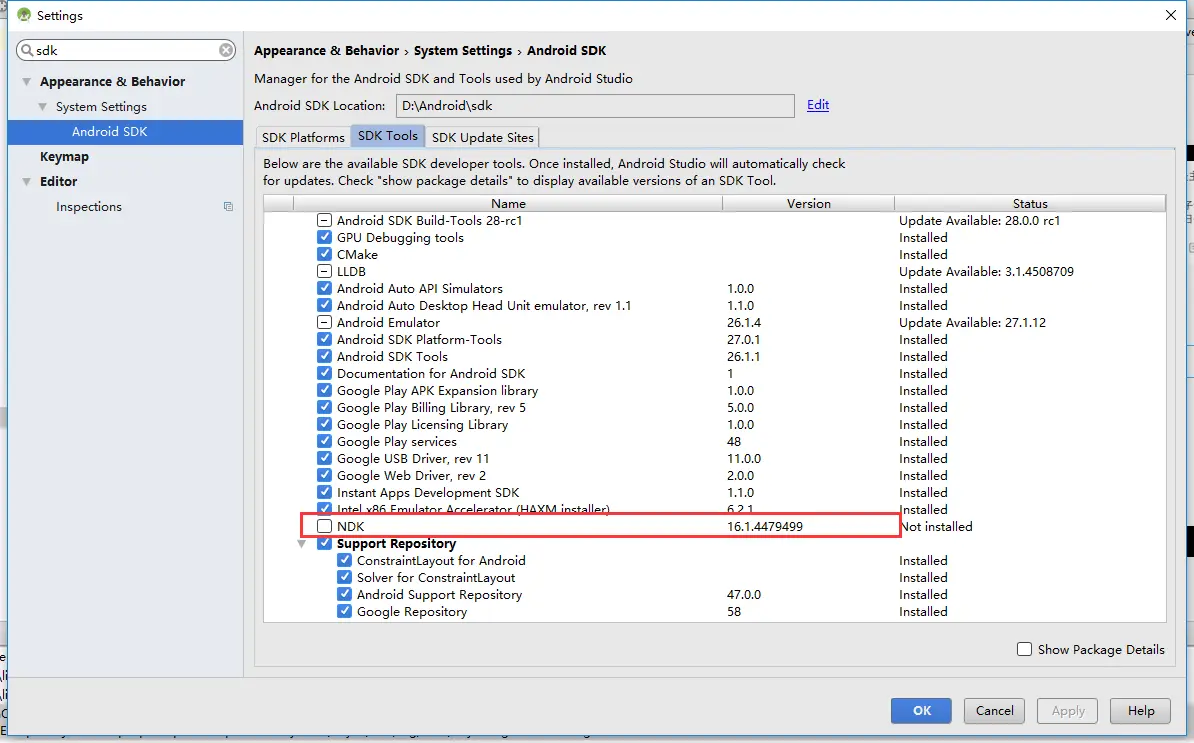This screenshot has width=1194, height=743.
Task: Open the SDK Update Sites tab
Action: click(x=483, y=137)
